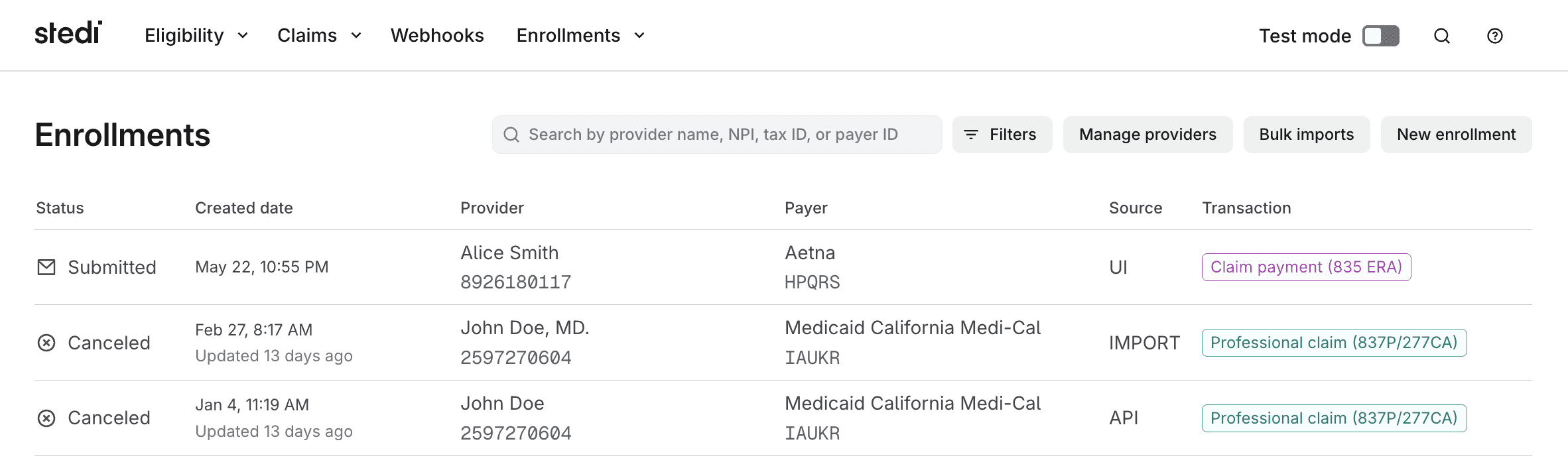Open Bulk imports

[x=1307, y=135]
